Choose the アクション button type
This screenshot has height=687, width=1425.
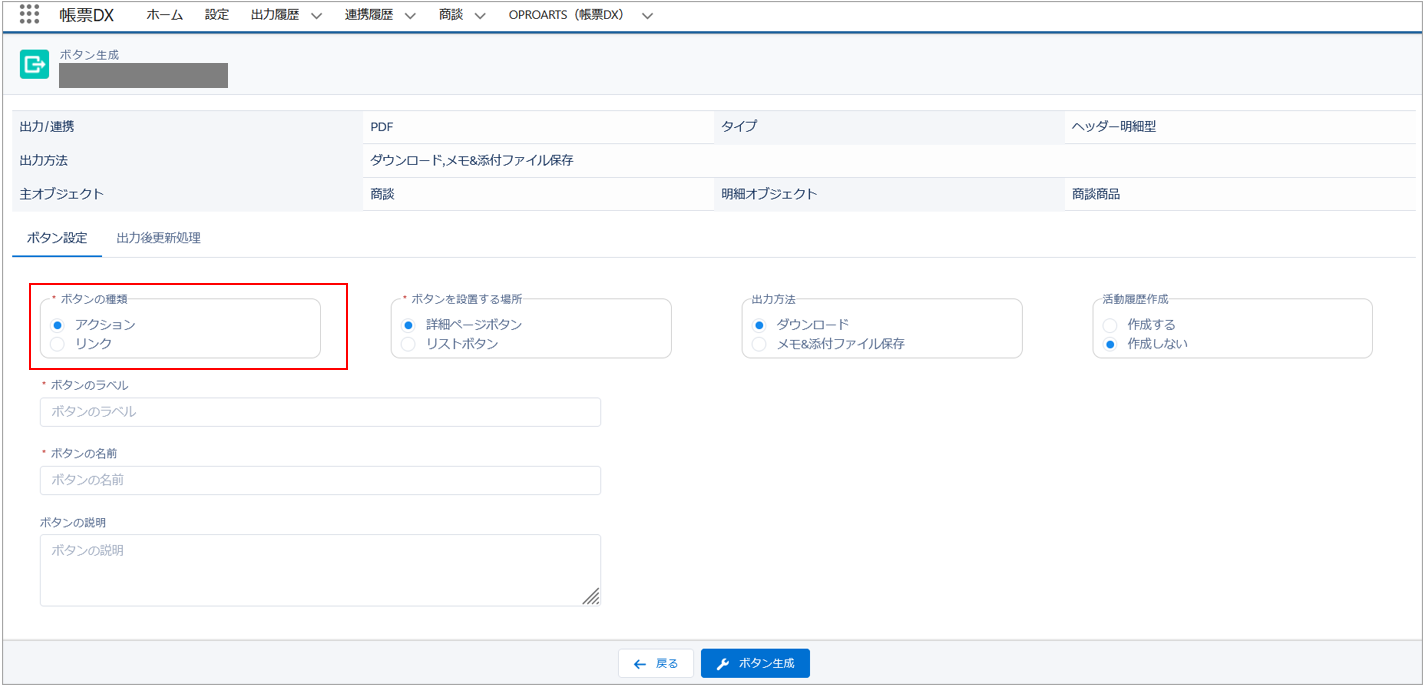point(57,325)
